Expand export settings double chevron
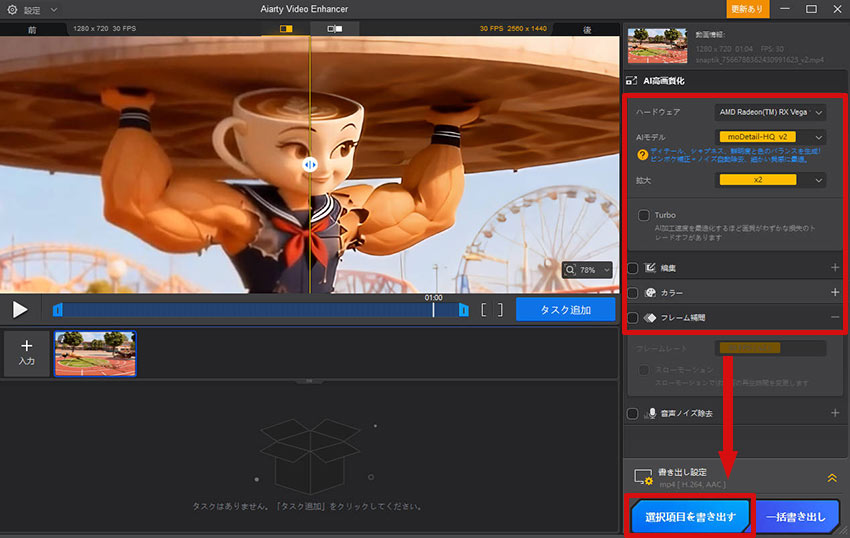This screenshot has width=850, height=538. pos(832,478)
